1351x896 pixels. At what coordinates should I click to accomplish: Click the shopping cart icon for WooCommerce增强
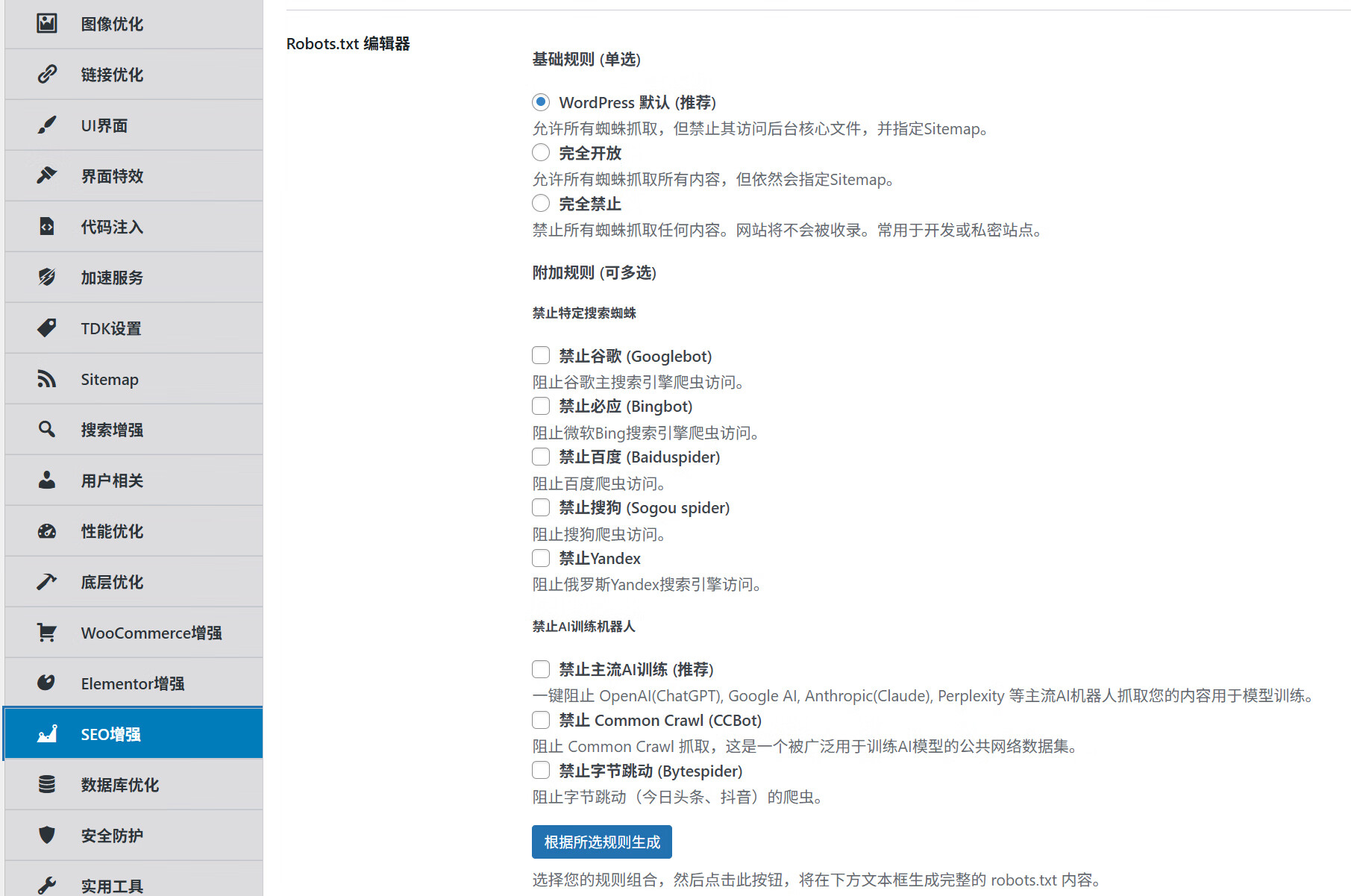point(47,633)
